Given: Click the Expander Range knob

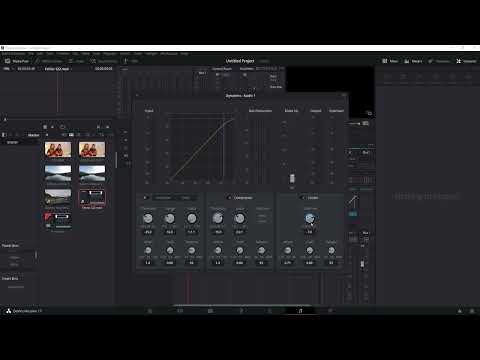Looking at the screenshot, I should [x=170, y=218].
